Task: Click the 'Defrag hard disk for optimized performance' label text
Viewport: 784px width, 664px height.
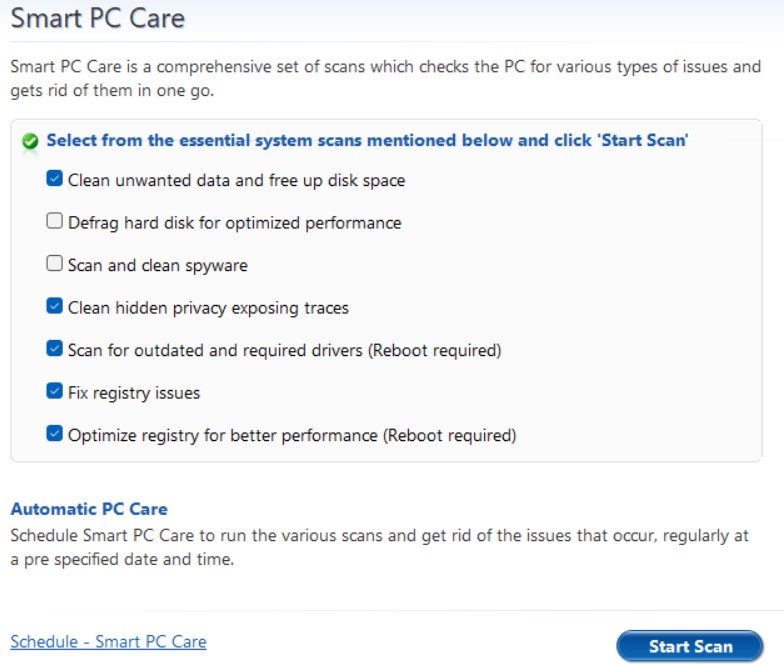Action: coord(234,223)
